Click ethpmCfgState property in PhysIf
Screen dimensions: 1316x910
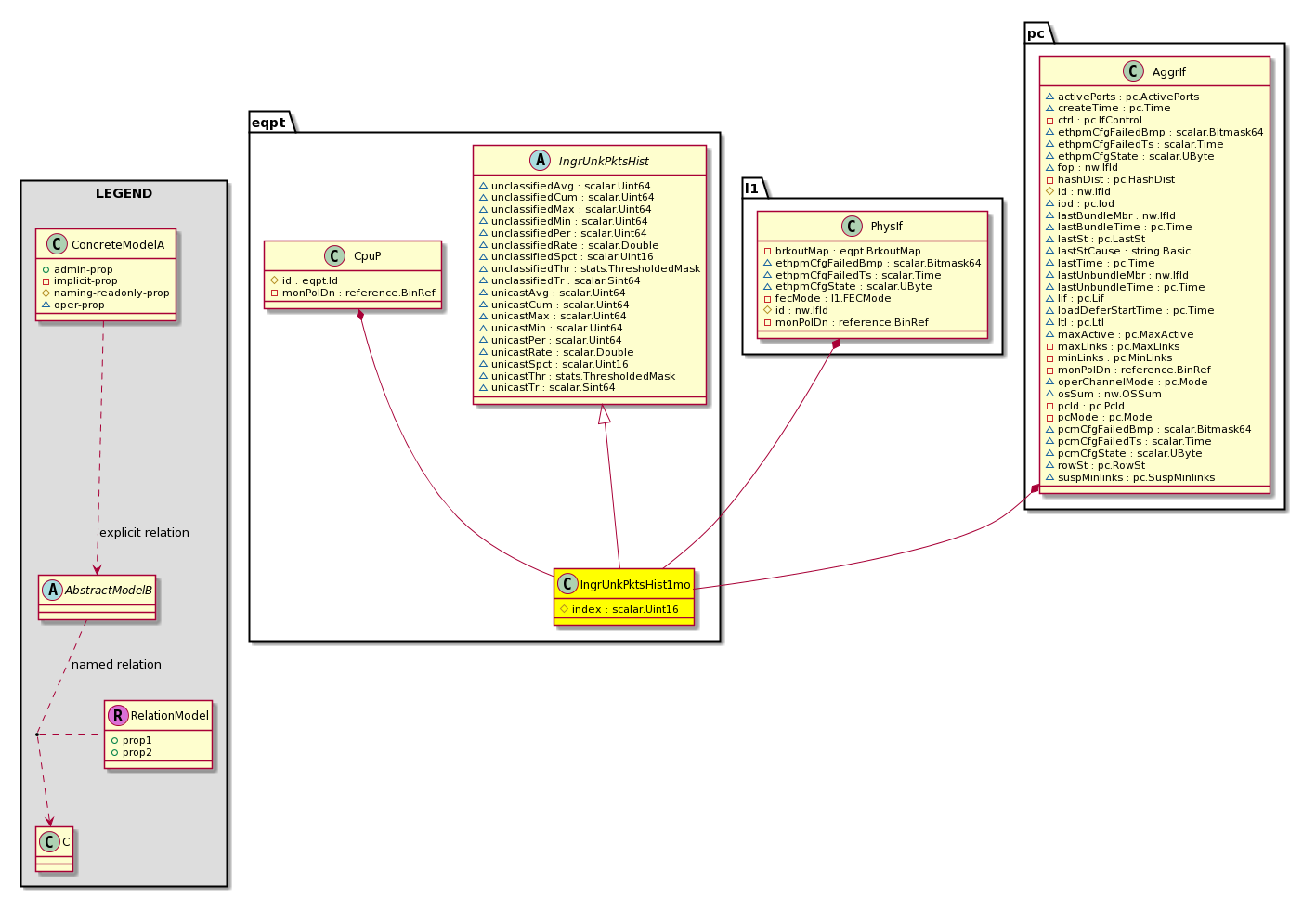[853, 286]
